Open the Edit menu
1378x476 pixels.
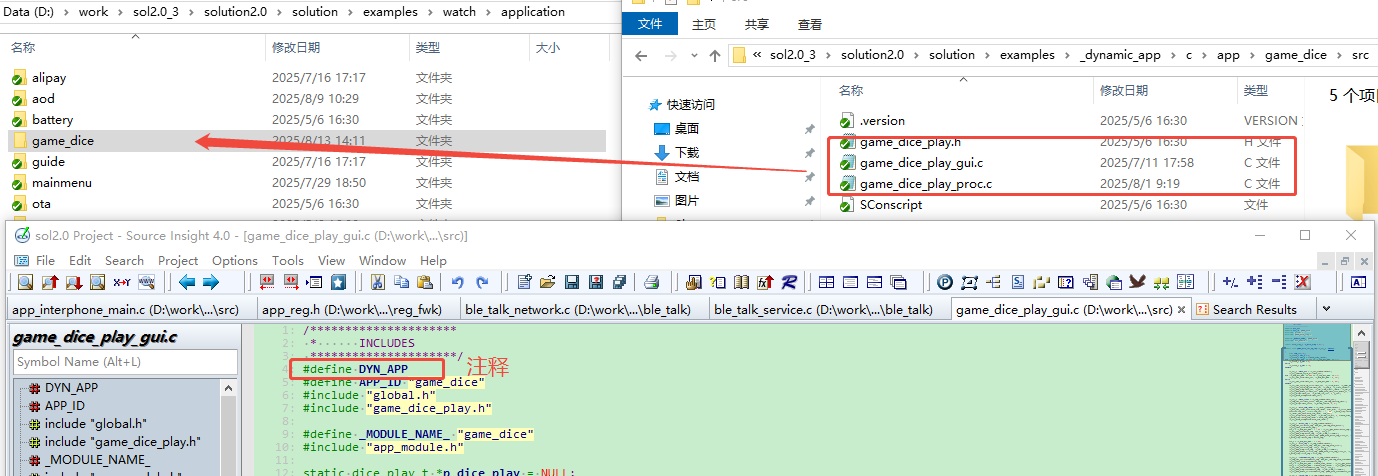[x=80, y=260]
